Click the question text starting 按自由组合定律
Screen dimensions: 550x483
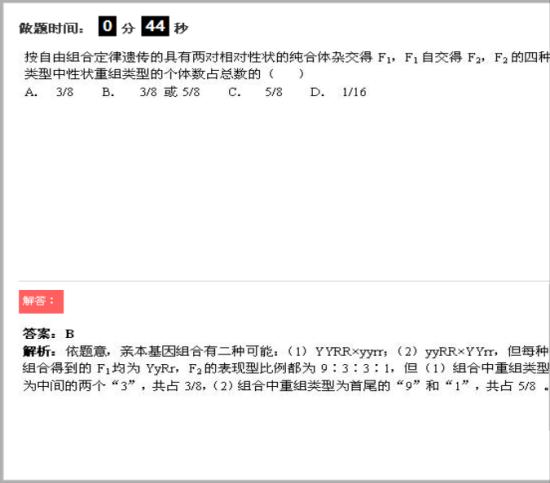[286, 65]
